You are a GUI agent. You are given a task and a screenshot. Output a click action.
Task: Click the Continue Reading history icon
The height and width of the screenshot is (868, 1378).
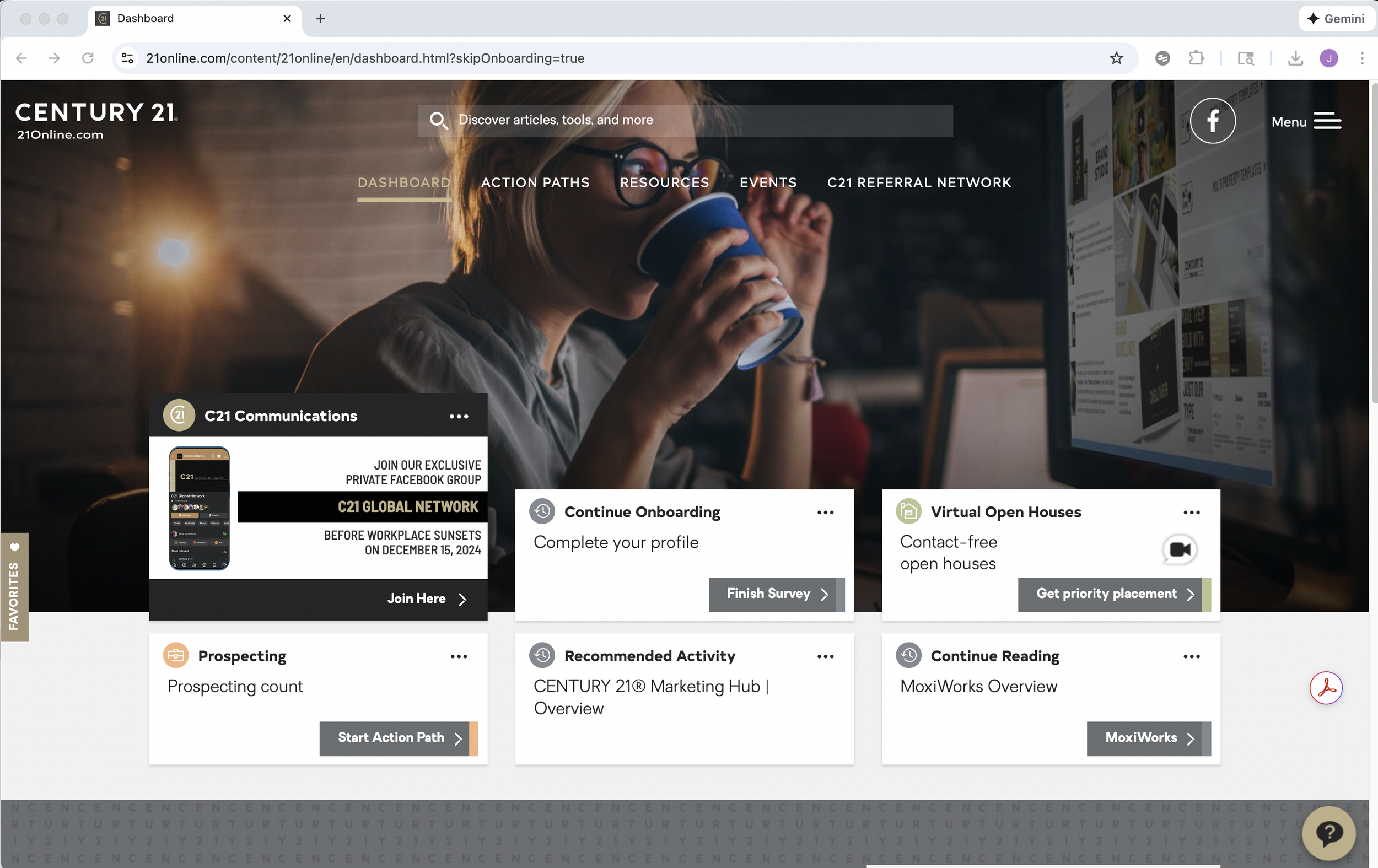(908, 655)
